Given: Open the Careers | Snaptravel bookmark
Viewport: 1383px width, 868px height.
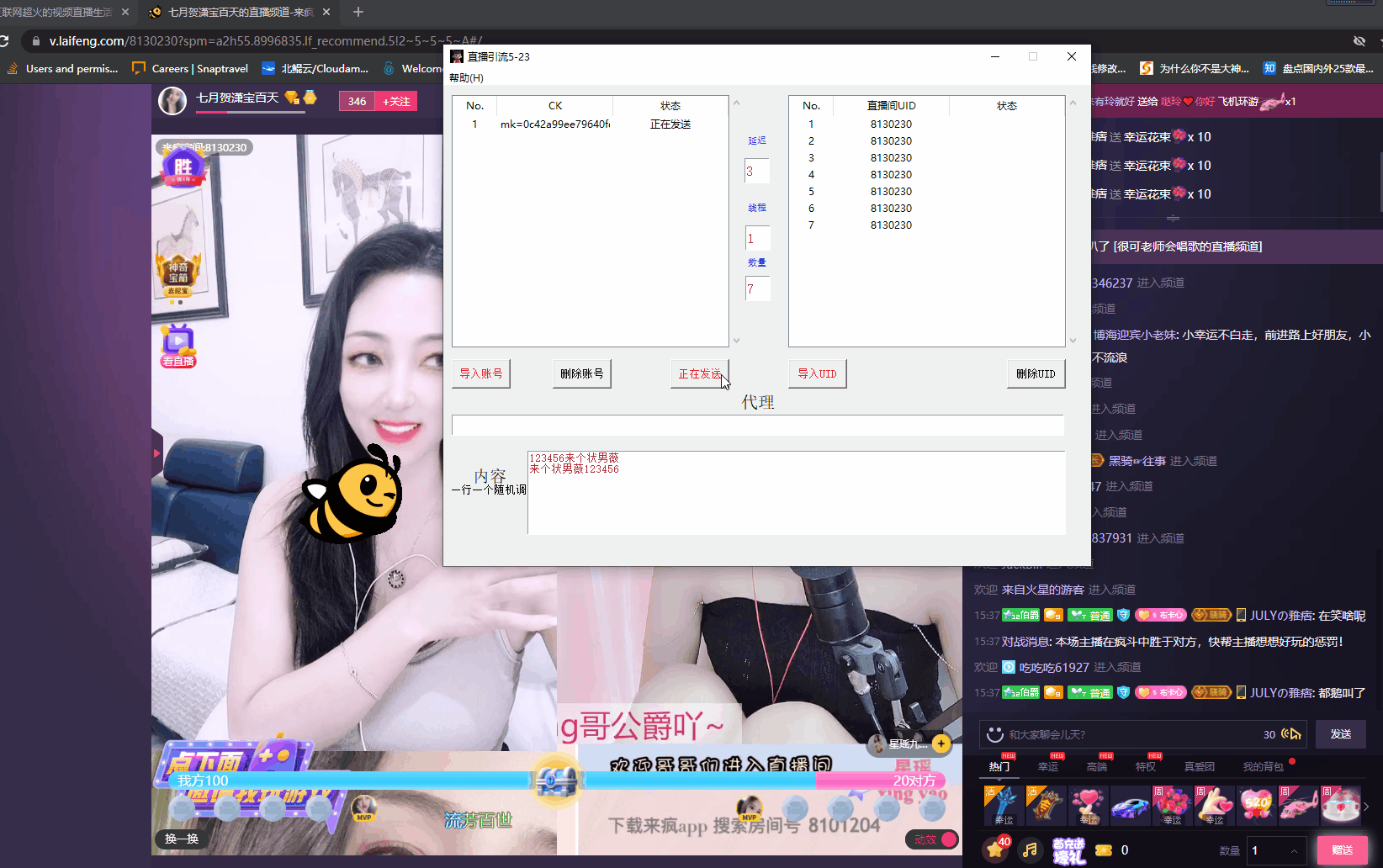Looking at the screenshot, I should click(190, 68).
